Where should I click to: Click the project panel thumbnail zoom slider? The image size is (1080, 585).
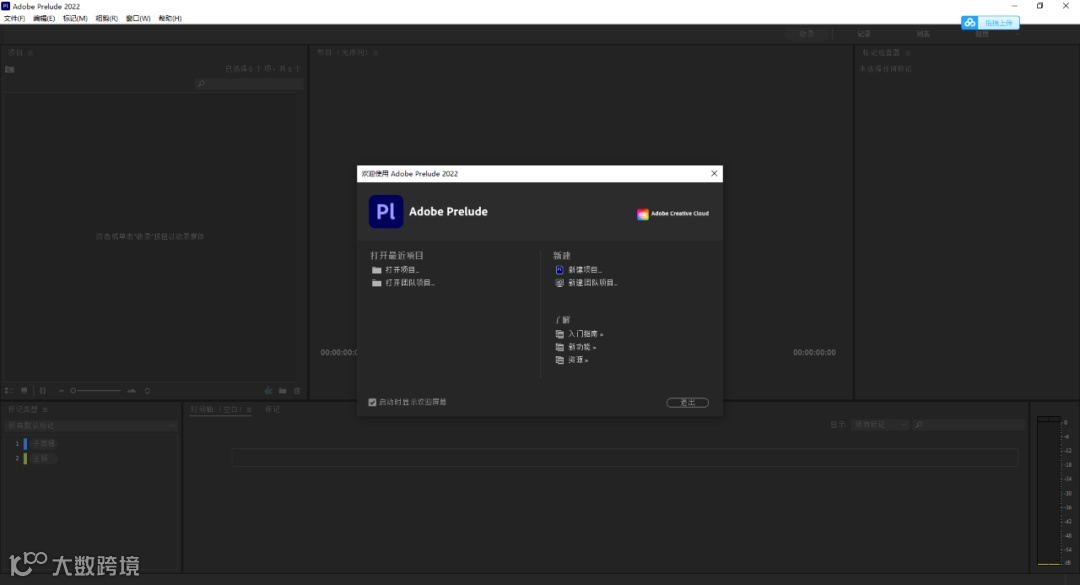(96, 391)
